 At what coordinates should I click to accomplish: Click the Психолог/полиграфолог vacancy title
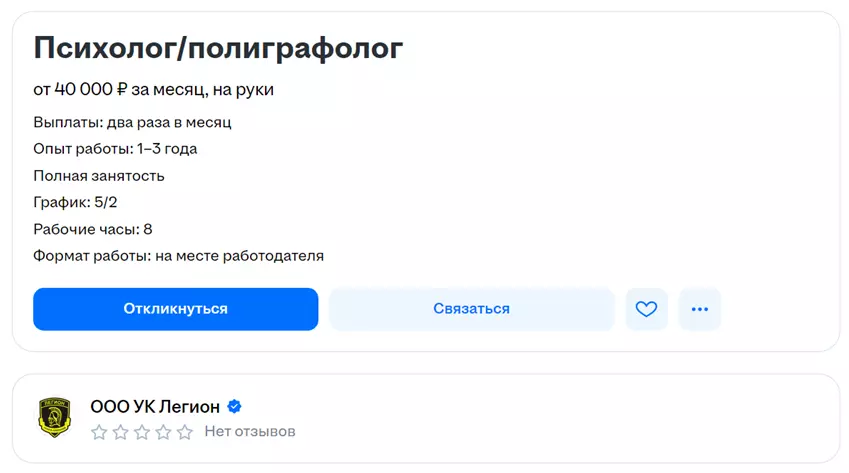218,47
